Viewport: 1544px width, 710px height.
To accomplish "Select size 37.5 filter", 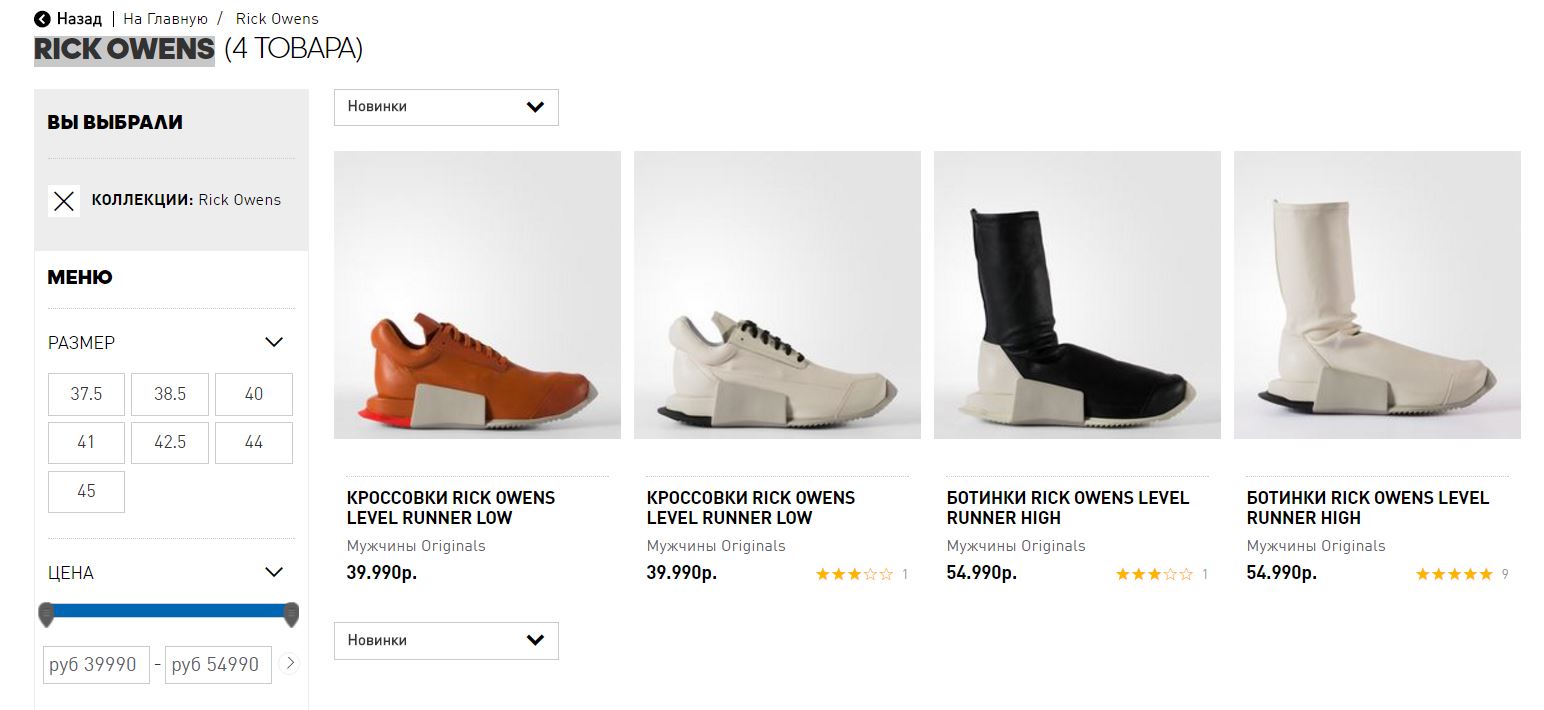I will 86,394.
